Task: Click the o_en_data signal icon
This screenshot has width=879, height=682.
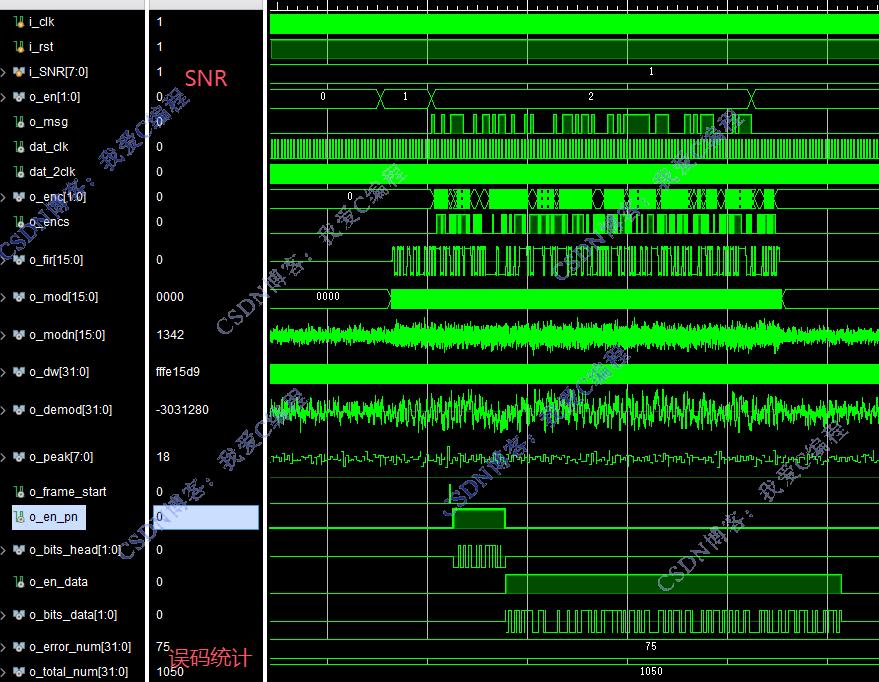Action: [19, 582]
